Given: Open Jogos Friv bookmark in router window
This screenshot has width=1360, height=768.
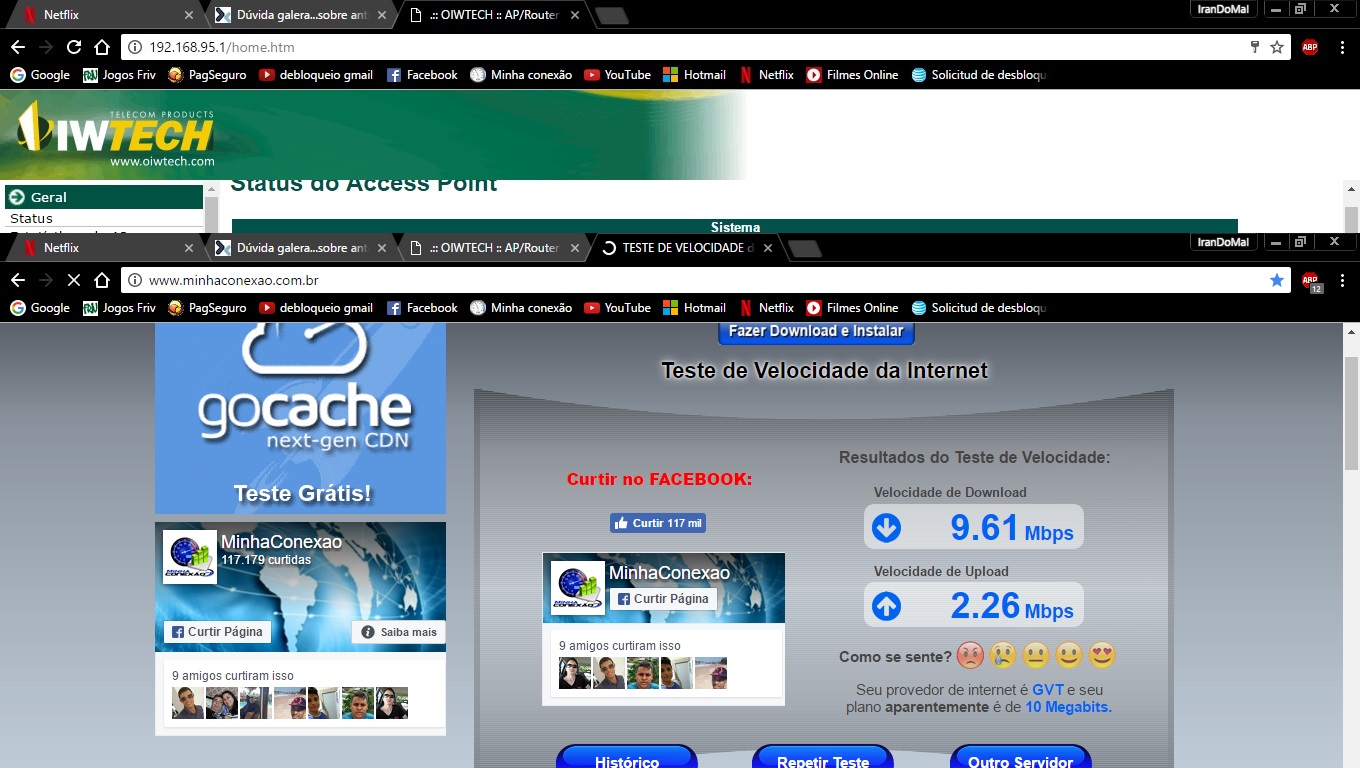Looking at the screenshot, I should coord(120,75).
